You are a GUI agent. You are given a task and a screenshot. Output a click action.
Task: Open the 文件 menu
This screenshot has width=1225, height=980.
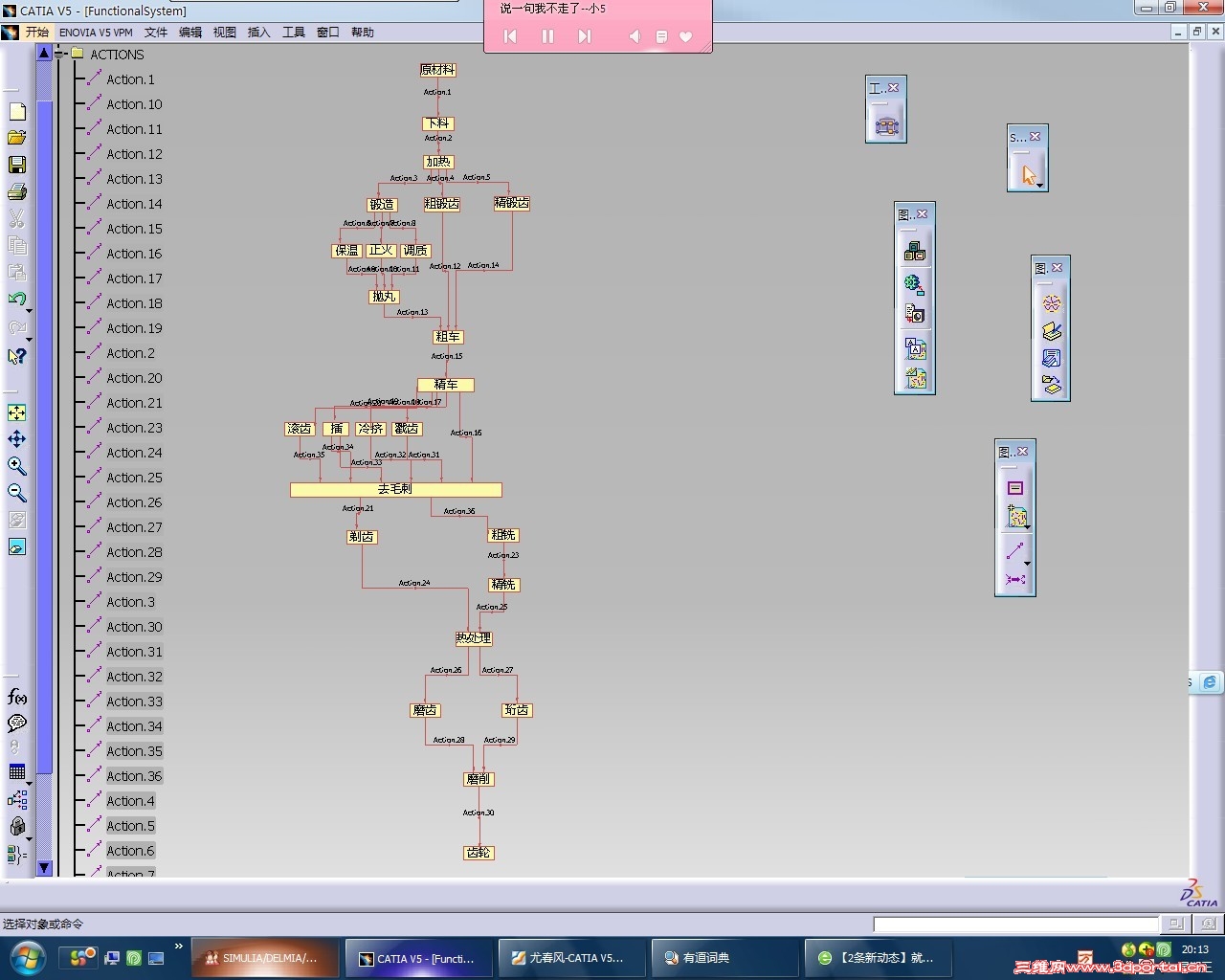click(x=156, y=32)
